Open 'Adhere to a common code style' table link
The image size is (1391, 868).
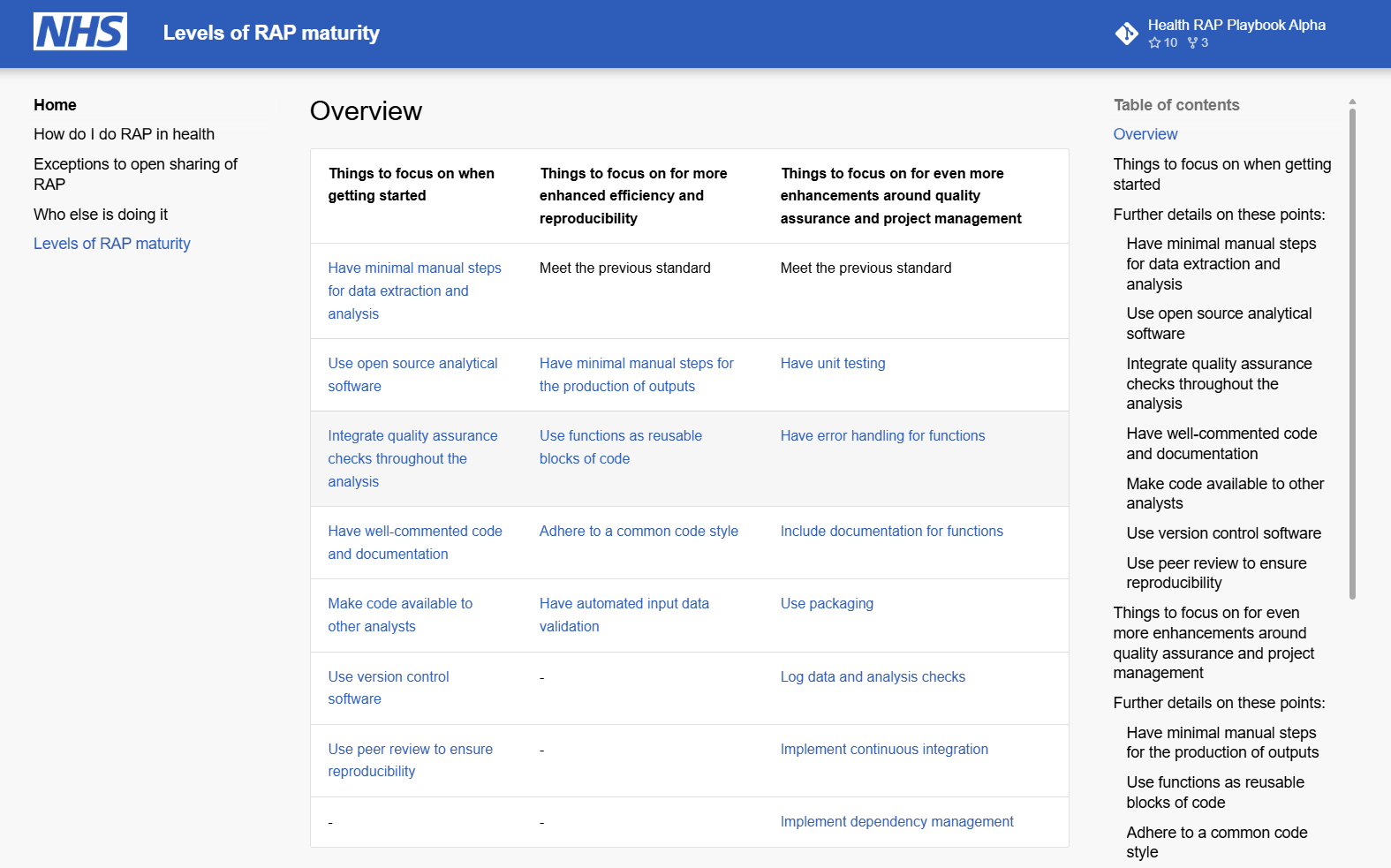tap(639, 531)
